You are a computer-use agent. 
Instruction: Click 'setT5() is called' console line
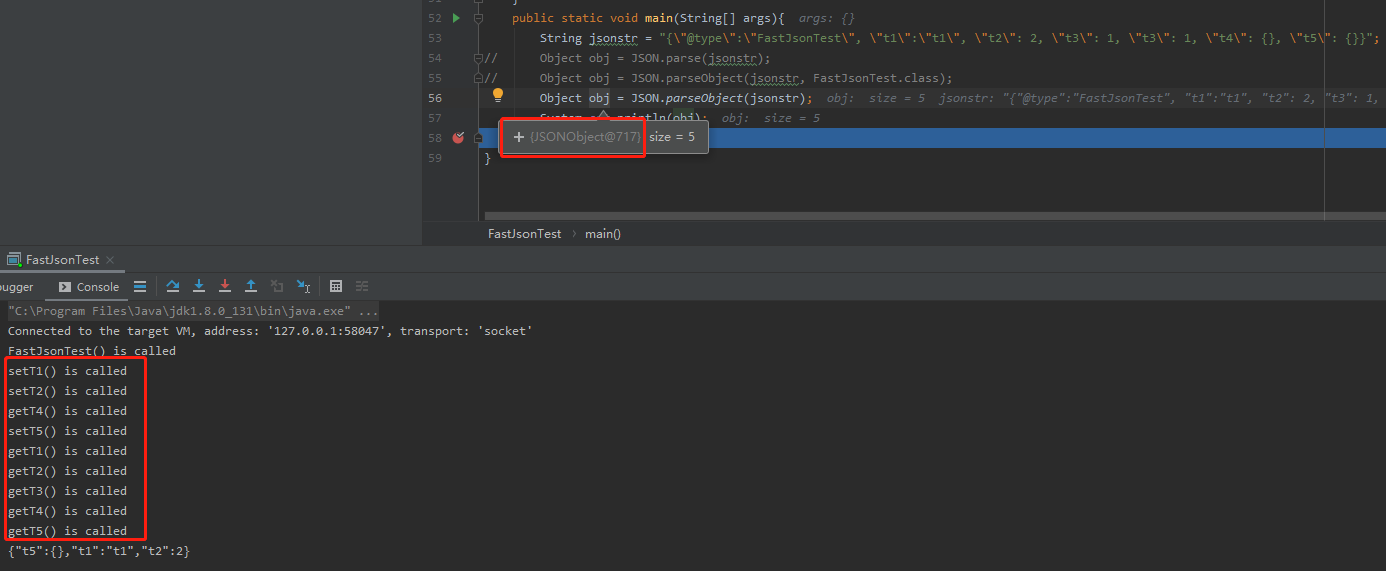(68, 431)
